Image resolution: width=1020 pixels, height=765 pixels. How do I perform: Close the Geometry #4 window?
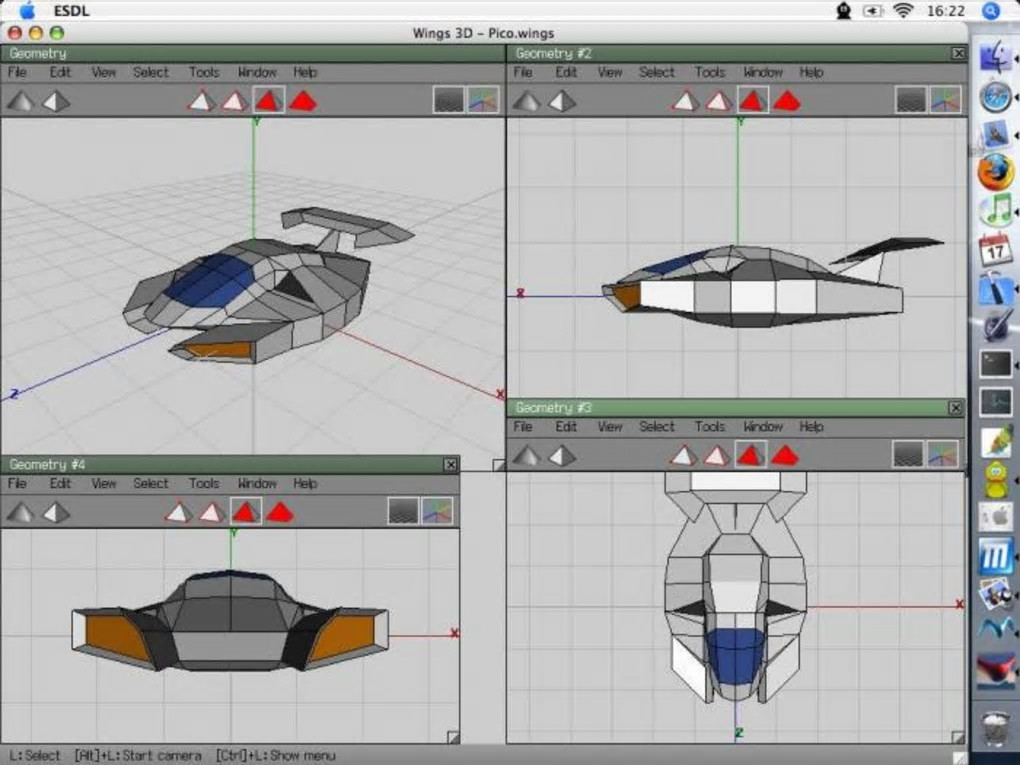tap(450, 464)
